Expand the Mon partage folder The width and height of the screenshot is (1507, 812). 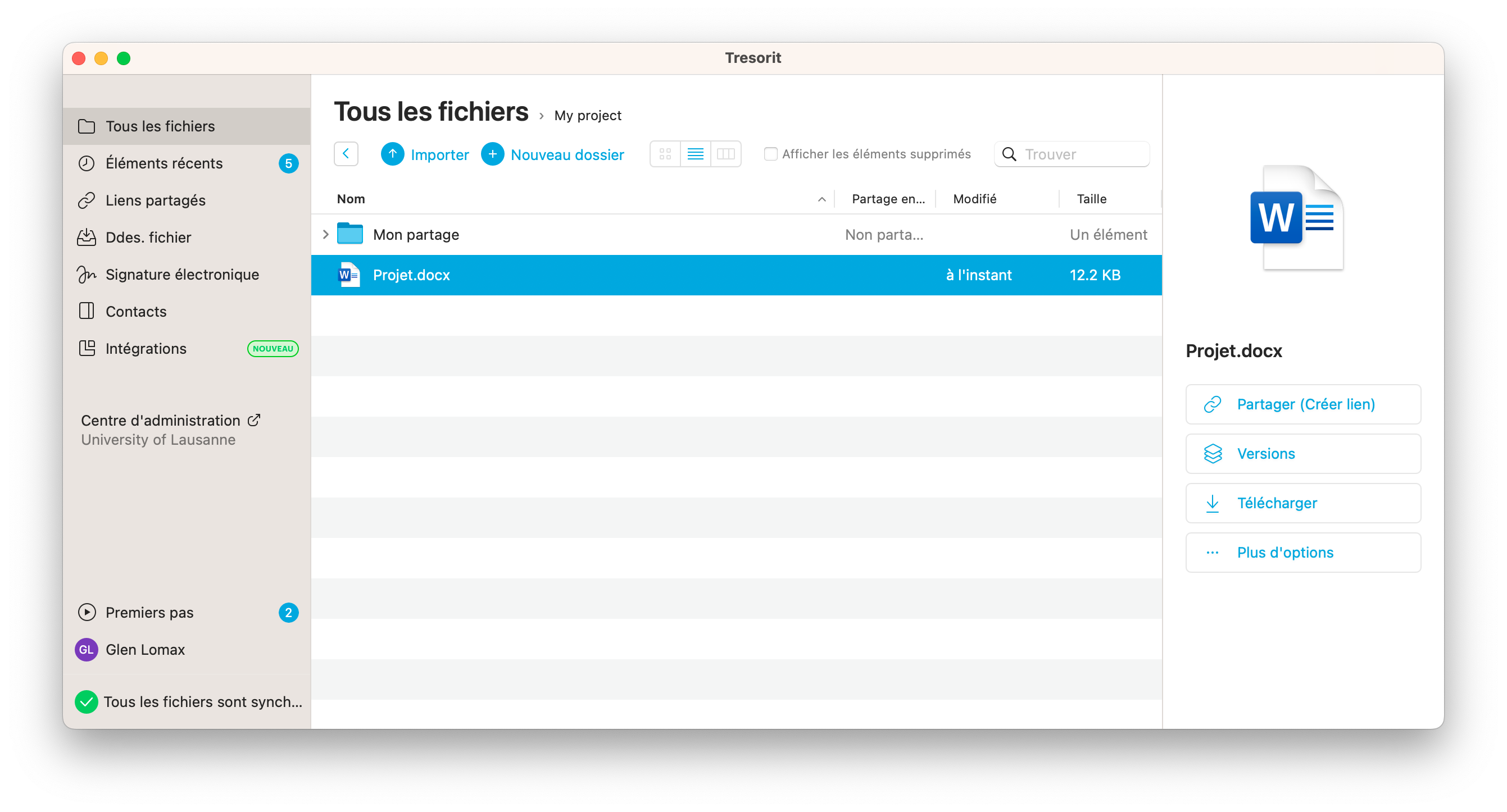[x=326, y=234]
